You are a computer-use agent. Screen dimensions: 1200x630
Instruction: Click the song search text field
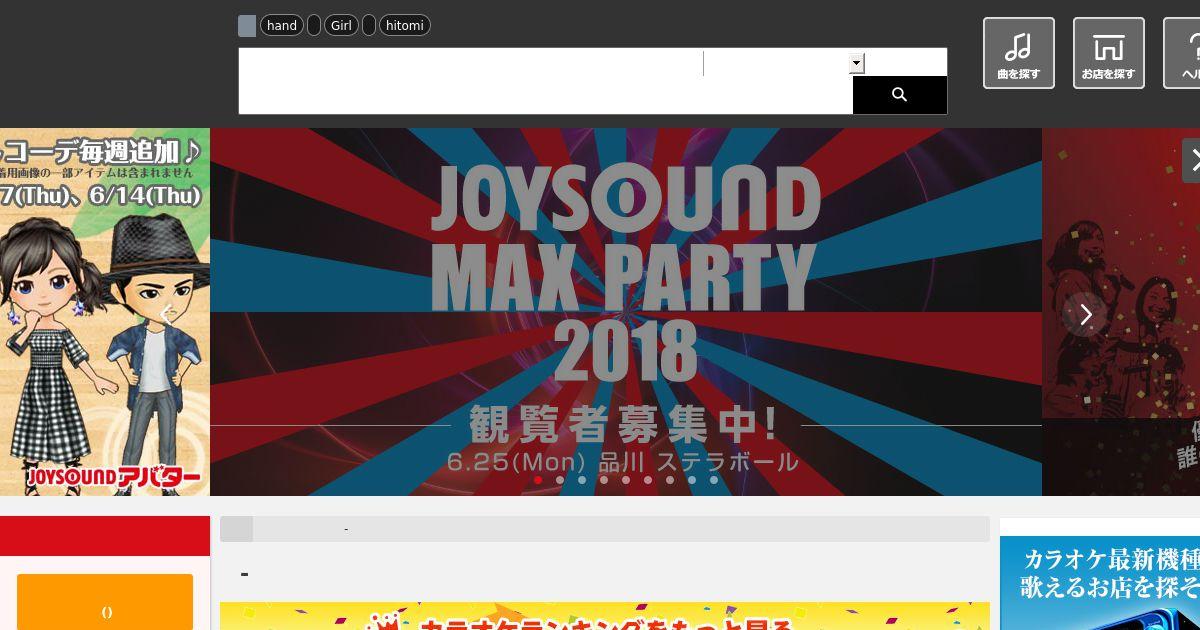[471, 64]
